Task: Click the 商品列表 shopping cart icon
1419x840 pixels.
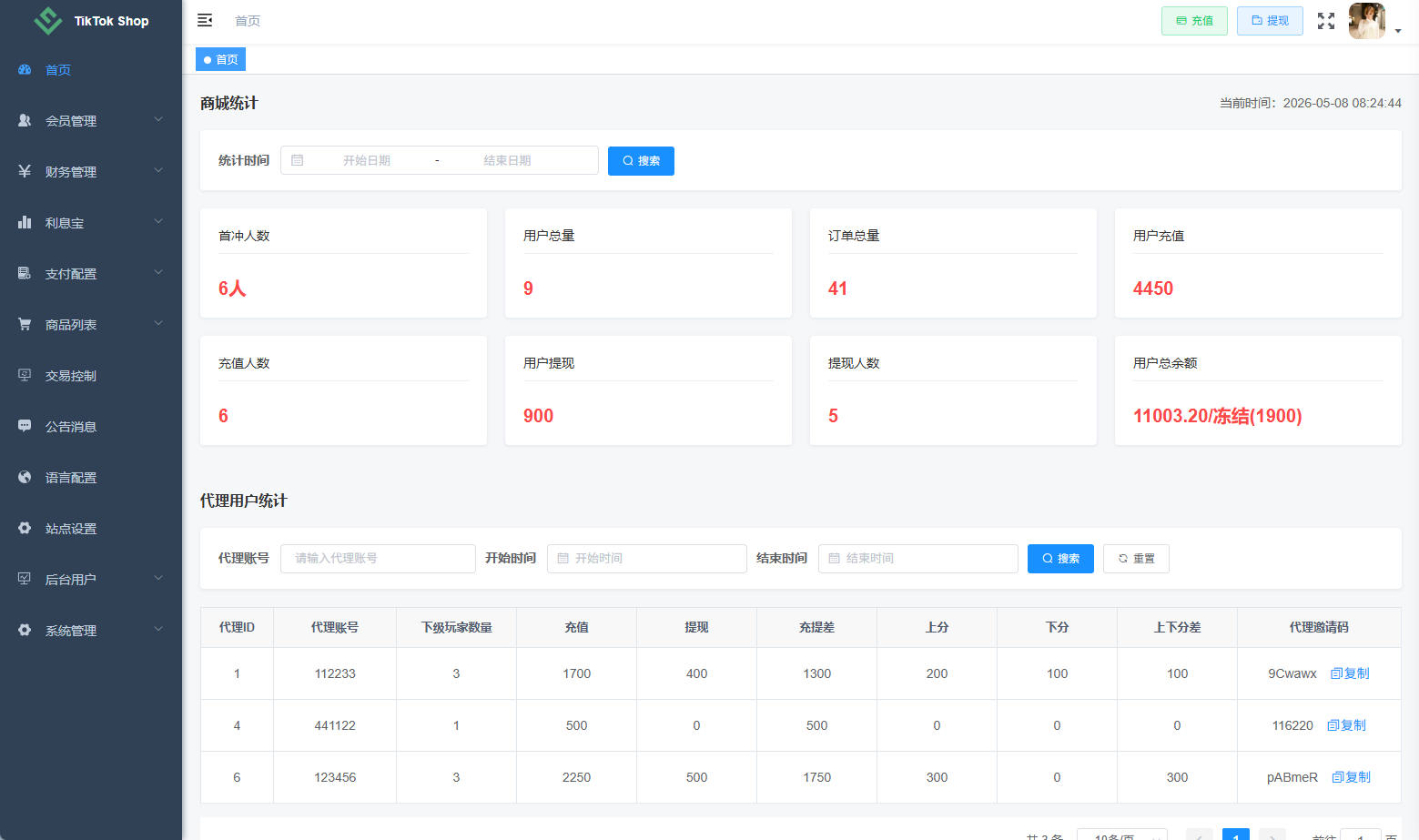Action: [x=25, y=324]
